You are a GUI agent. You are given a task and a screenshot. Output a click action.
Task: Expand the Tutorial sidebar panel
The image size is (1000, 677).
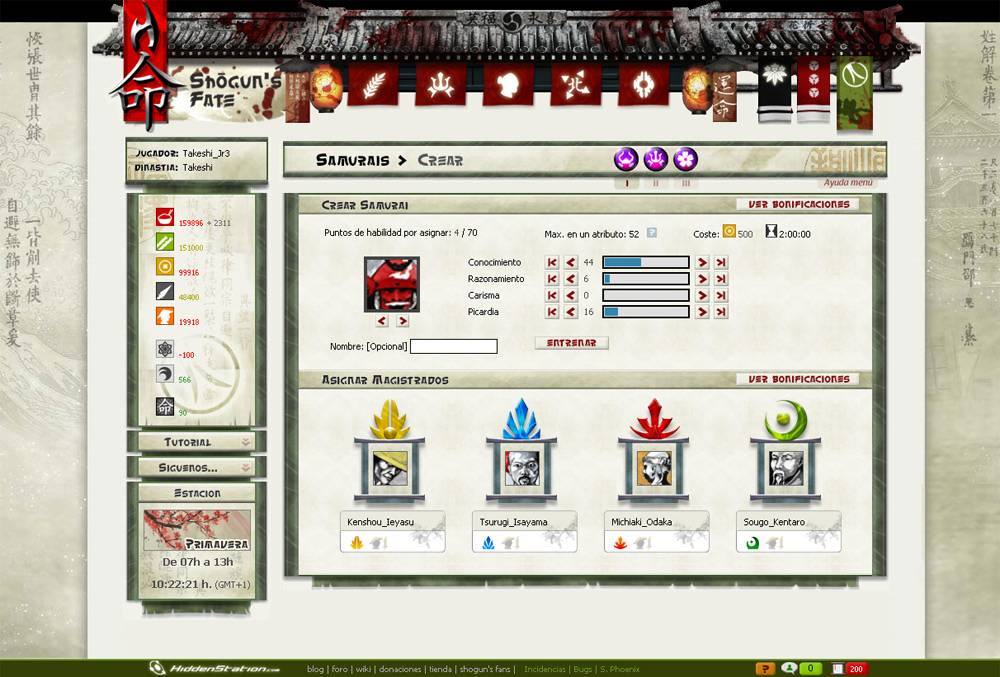196,442
